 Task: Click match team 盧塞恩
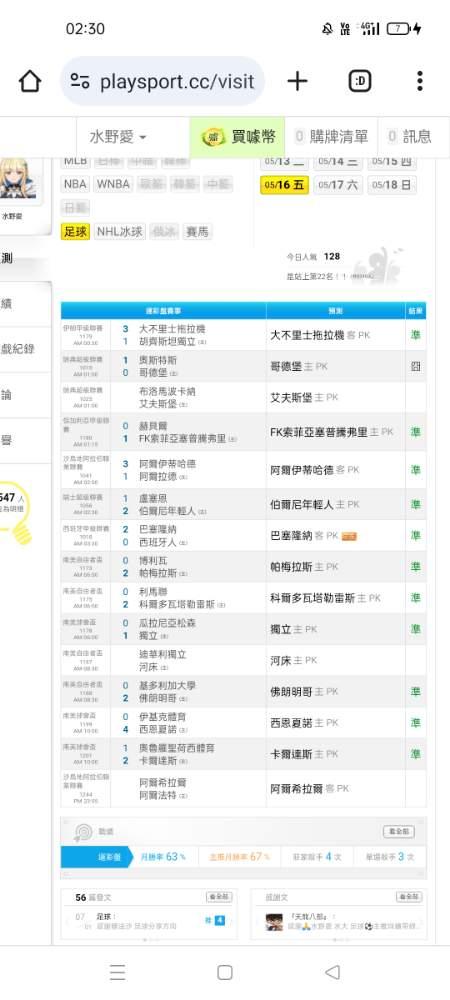[155, 498]
